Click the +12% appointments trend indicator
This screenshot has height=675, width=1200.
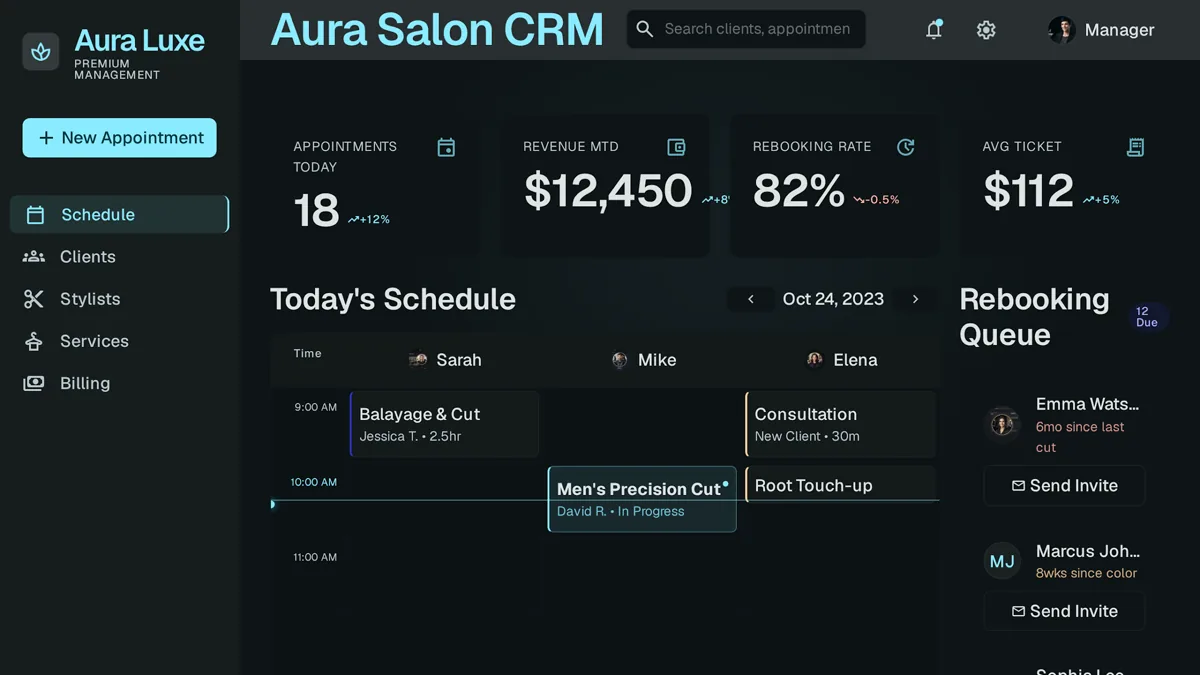(x=369, y=219)
